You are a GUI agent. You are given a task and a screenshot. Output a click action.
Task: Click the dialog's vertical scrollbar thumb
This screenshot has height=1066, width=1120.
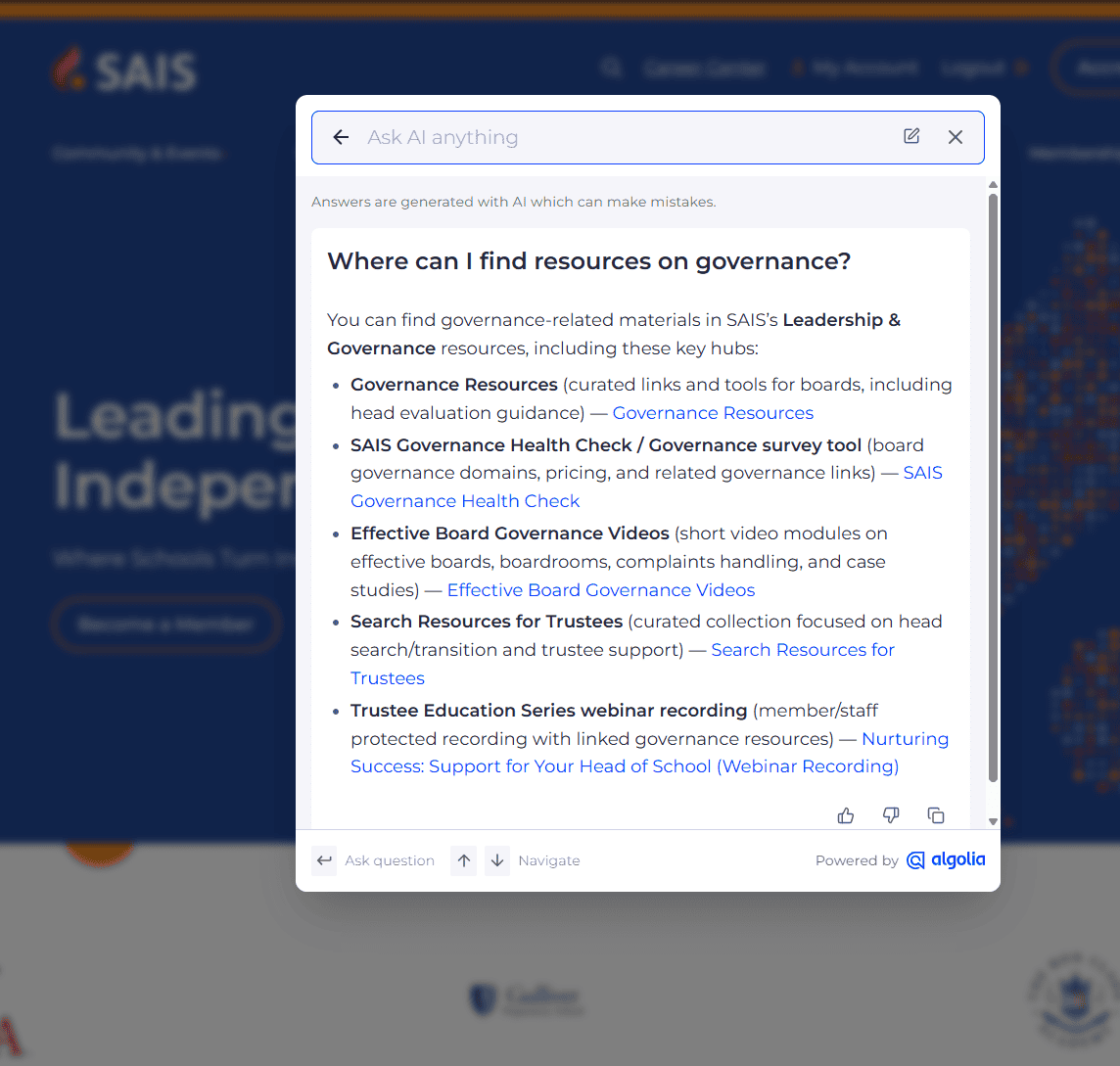[993, 487]
